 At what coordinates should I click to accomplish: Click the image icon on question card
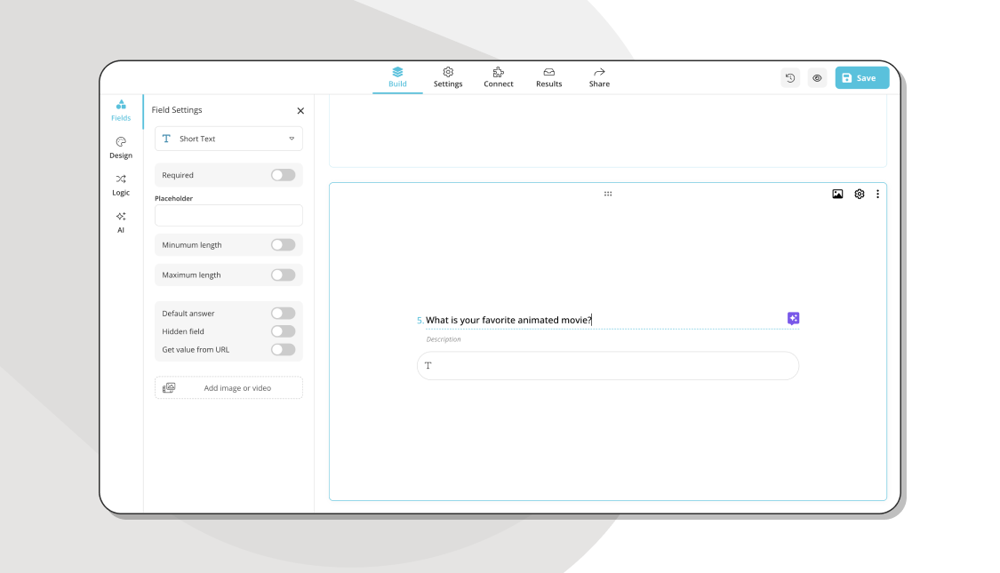click(x=838, y=194)
